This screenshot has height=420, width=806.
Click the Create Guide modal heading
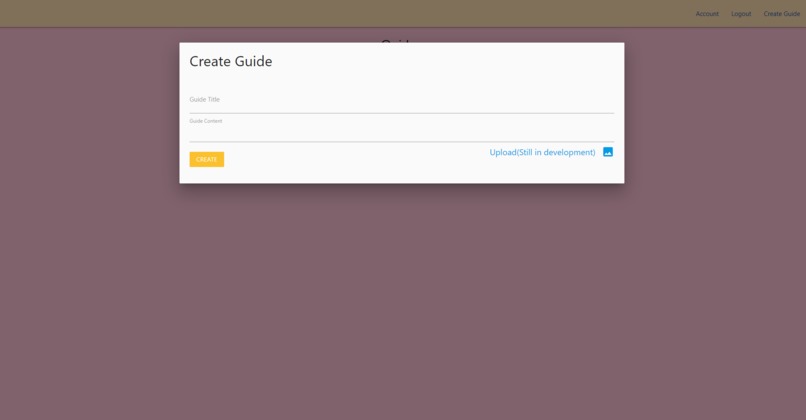(231, 61)
